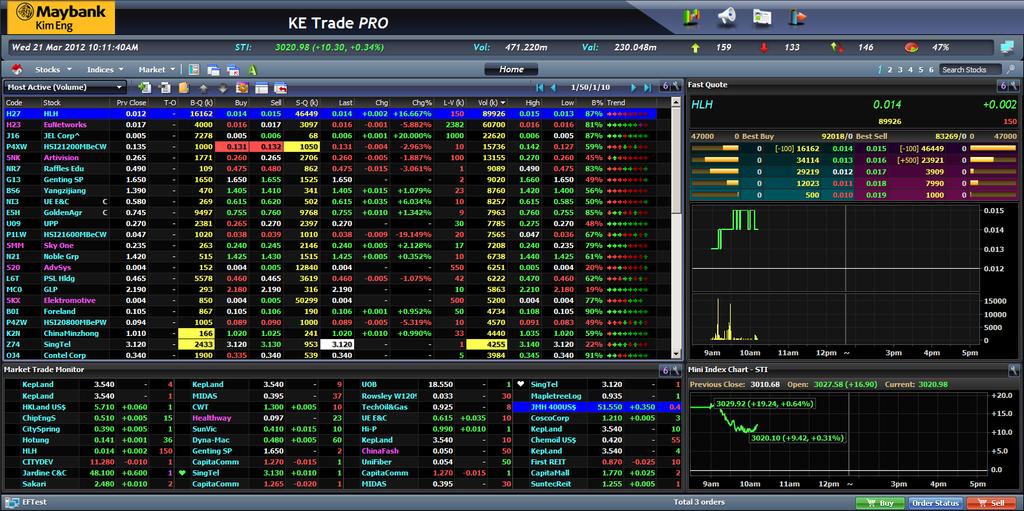Open the wrench settings in Market Trade Monitor

click(x=675, y=371)
